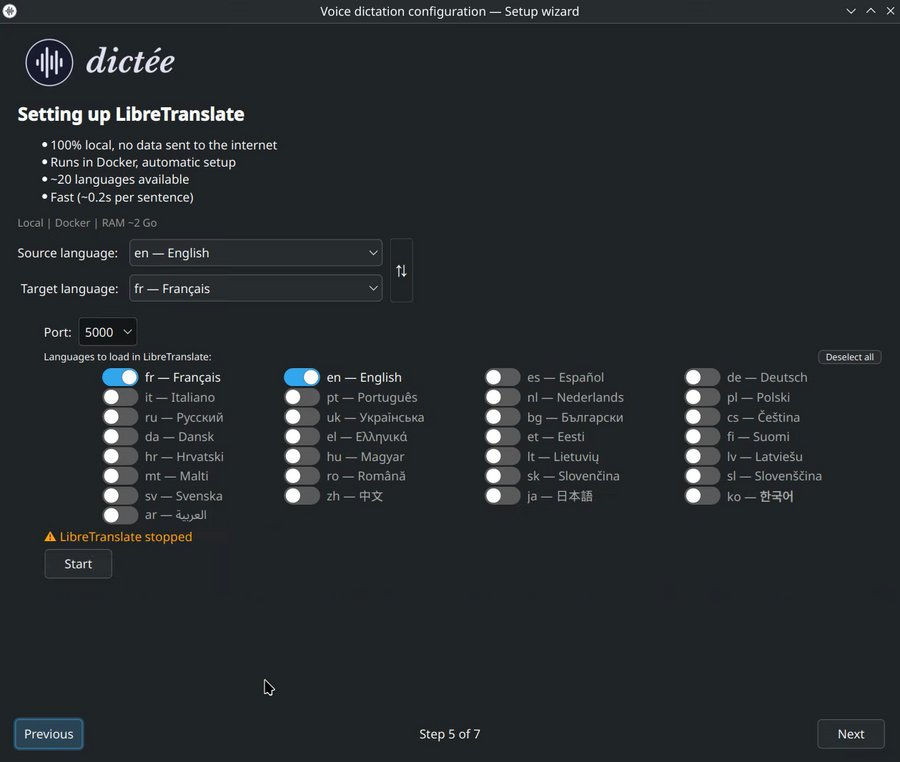Click the Setting up LibreTranslate heading
Image resolution: width=900 pixels, height=762 pixels.
[x=131, y=114]
